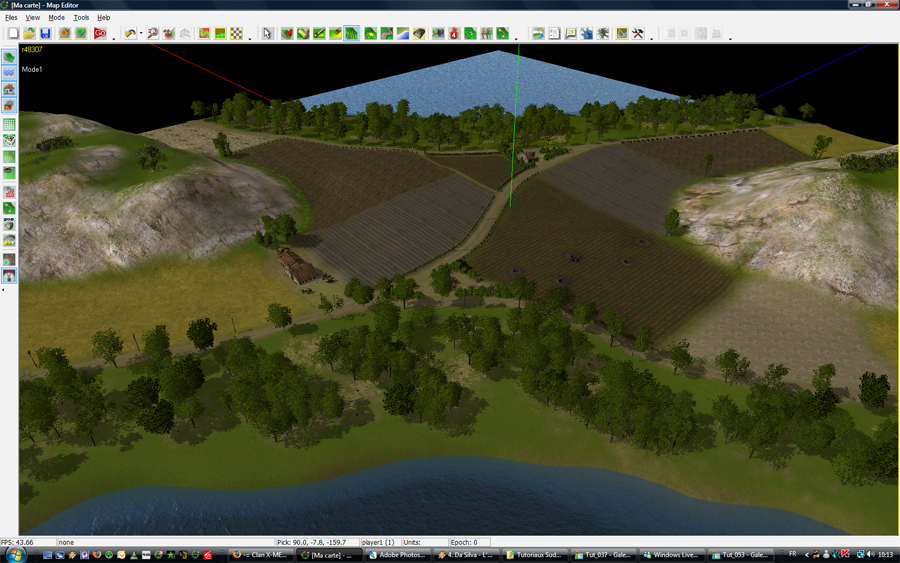Image resolution: width=900 pixels, height=563 pixels.
Task: Click the Epoch: 0 status bar field
Action: click(x=470, y=542)
